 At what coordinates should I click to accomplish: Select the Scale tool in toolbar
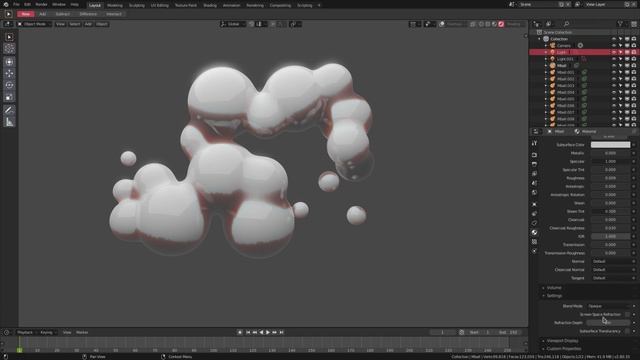pyautogui.click(x=9, y=97)
